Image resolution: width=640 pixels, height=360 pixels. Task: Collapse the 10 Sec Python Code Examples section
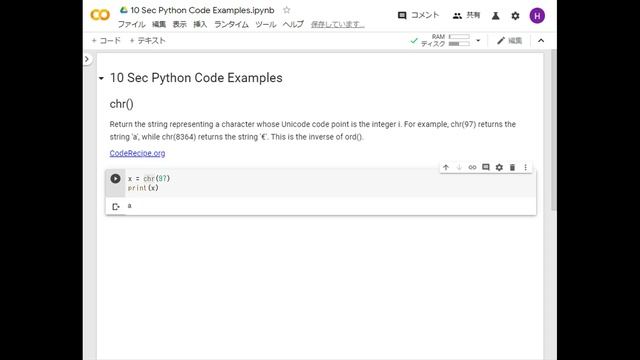(101, 78)
